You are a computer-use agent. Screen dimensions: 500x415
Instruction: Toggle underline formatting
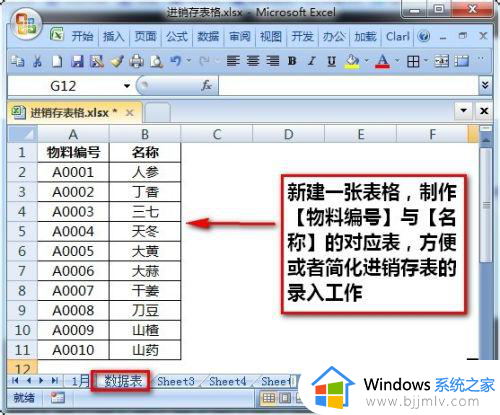(x=332, y=61)
